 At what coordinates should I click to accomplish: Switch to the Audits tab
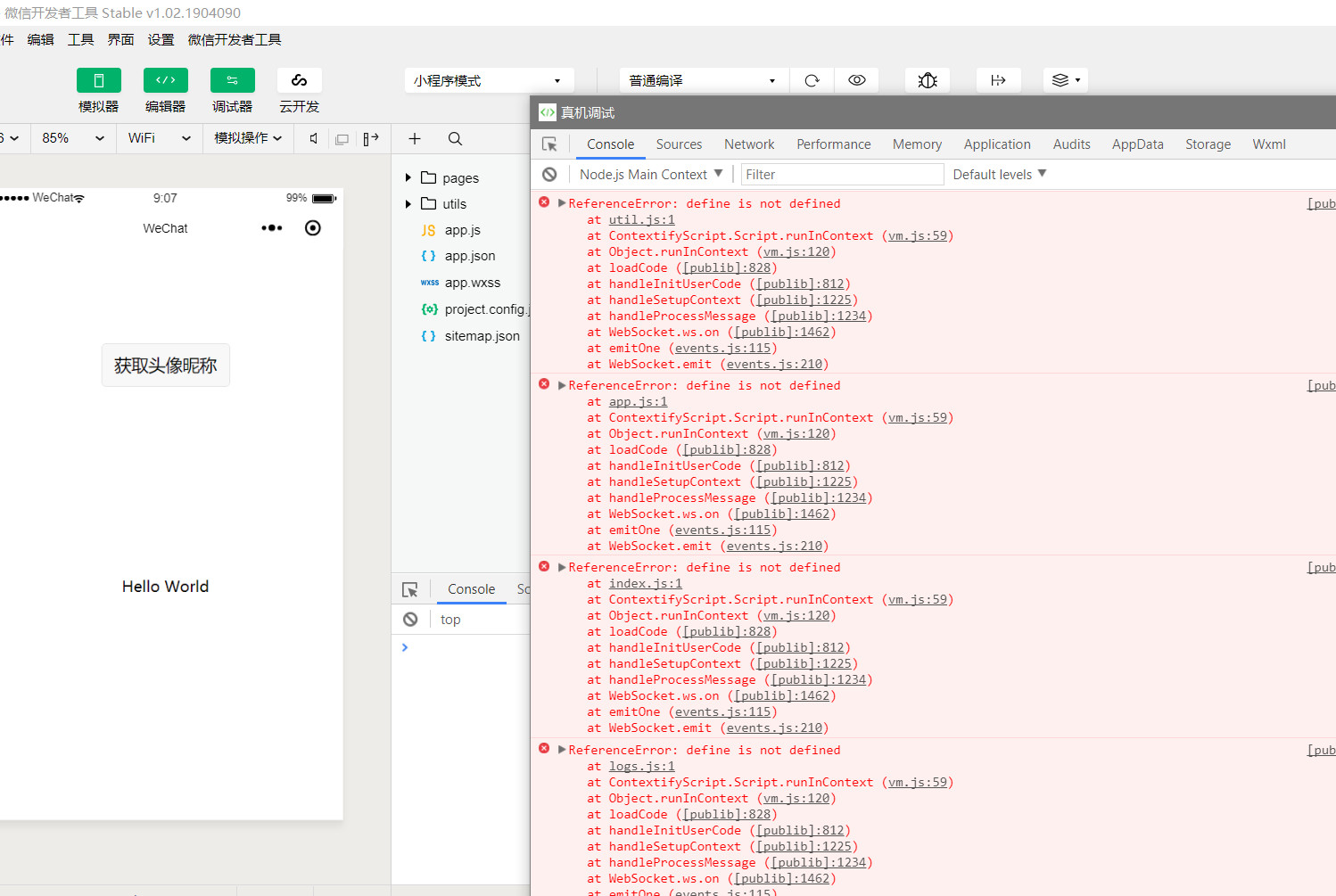click(x=1071, y=144)
